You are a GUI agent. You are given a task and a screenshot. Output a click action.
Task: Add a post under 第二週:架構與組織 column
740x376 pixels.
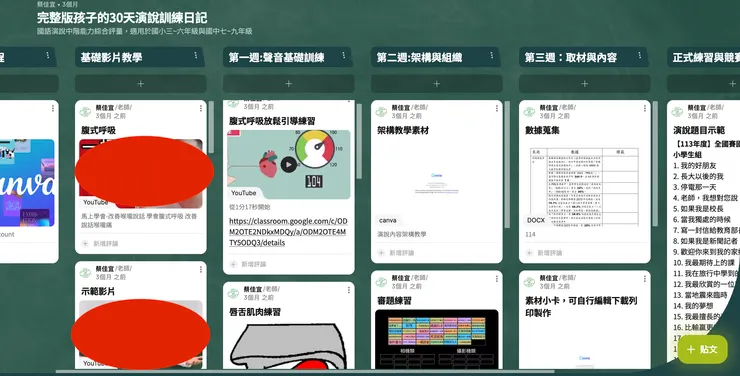tap(437, 84)
